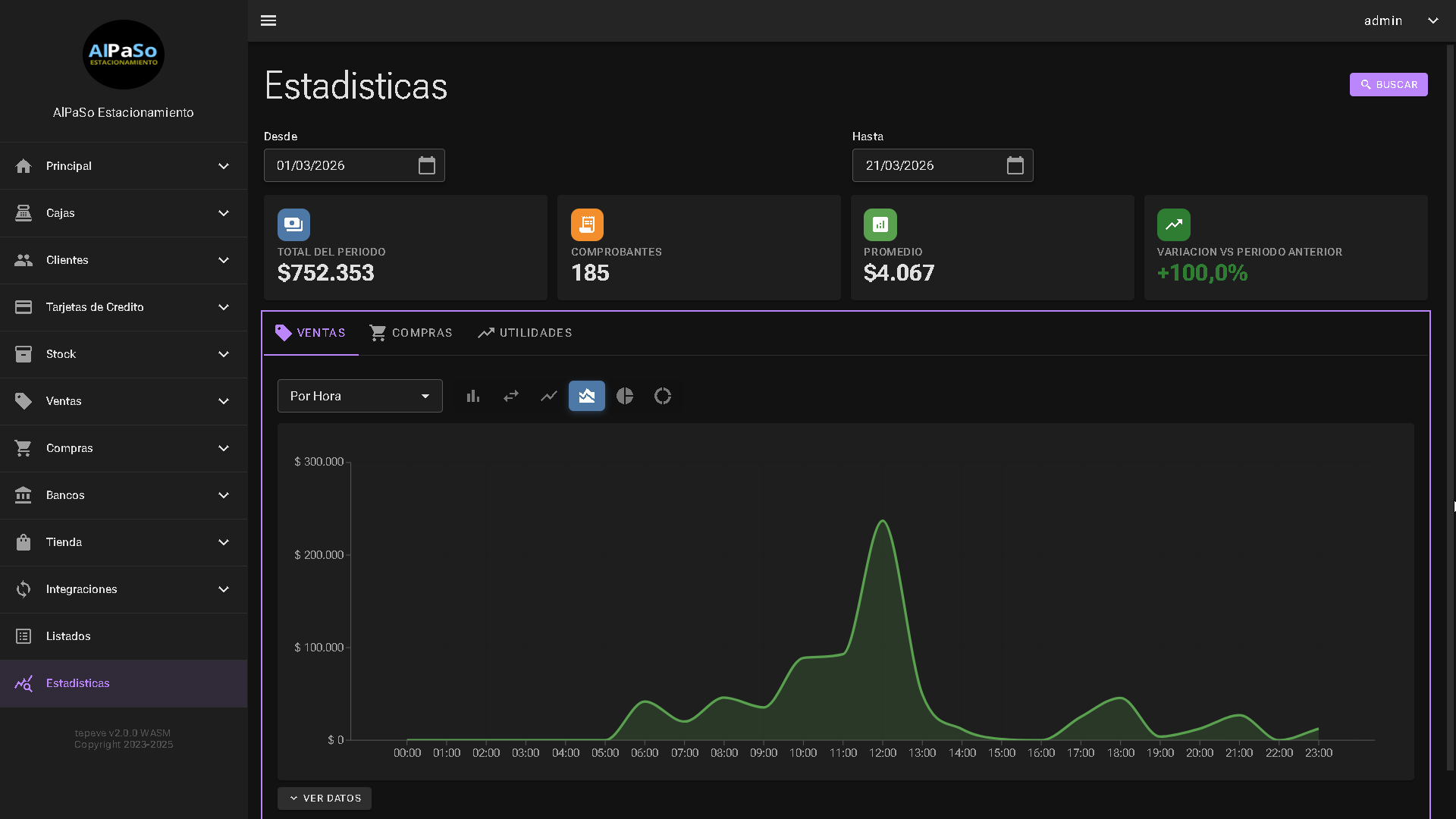
Task: Switch to bar chart view
Action: (x=473, y=396)
